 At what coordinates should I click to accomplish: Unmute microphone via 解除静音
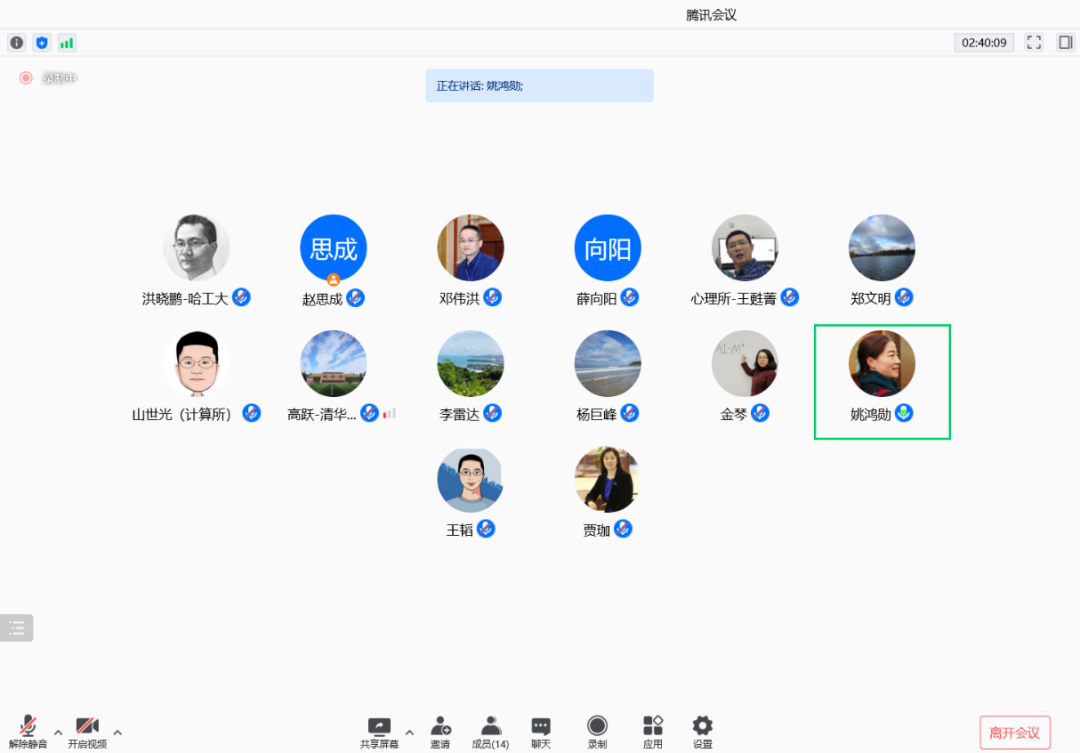click(28, 732)
